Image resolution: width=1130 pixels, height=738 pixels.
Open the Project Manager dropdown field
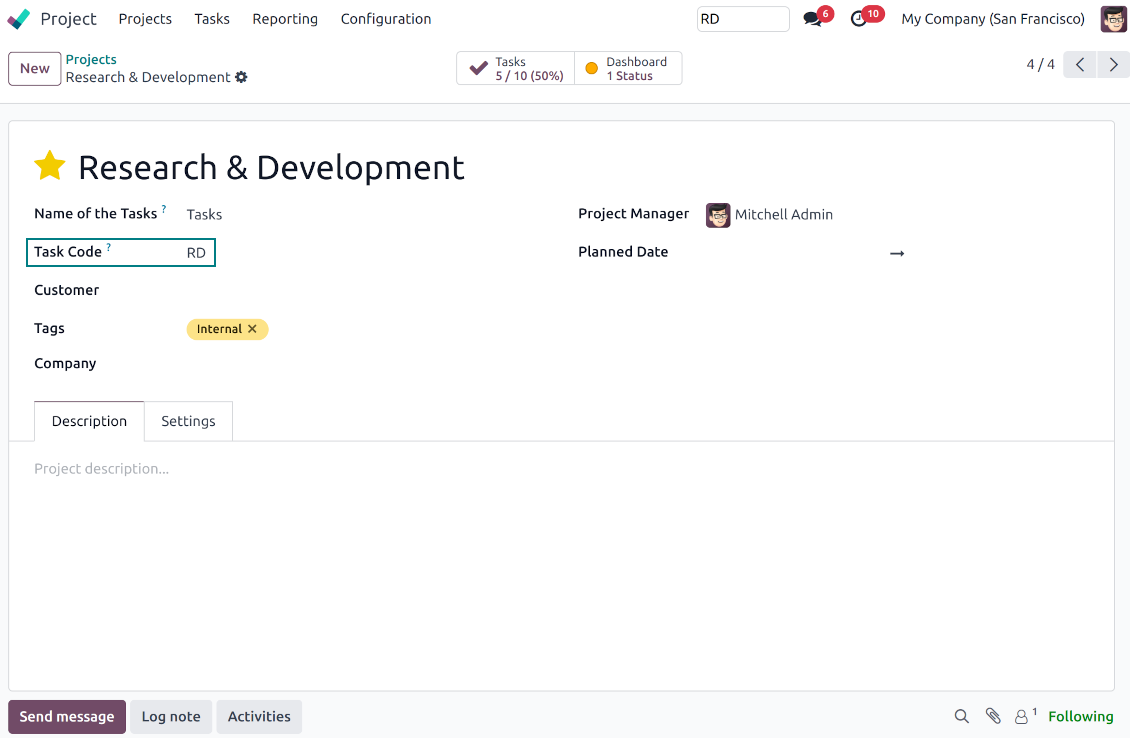784,215
